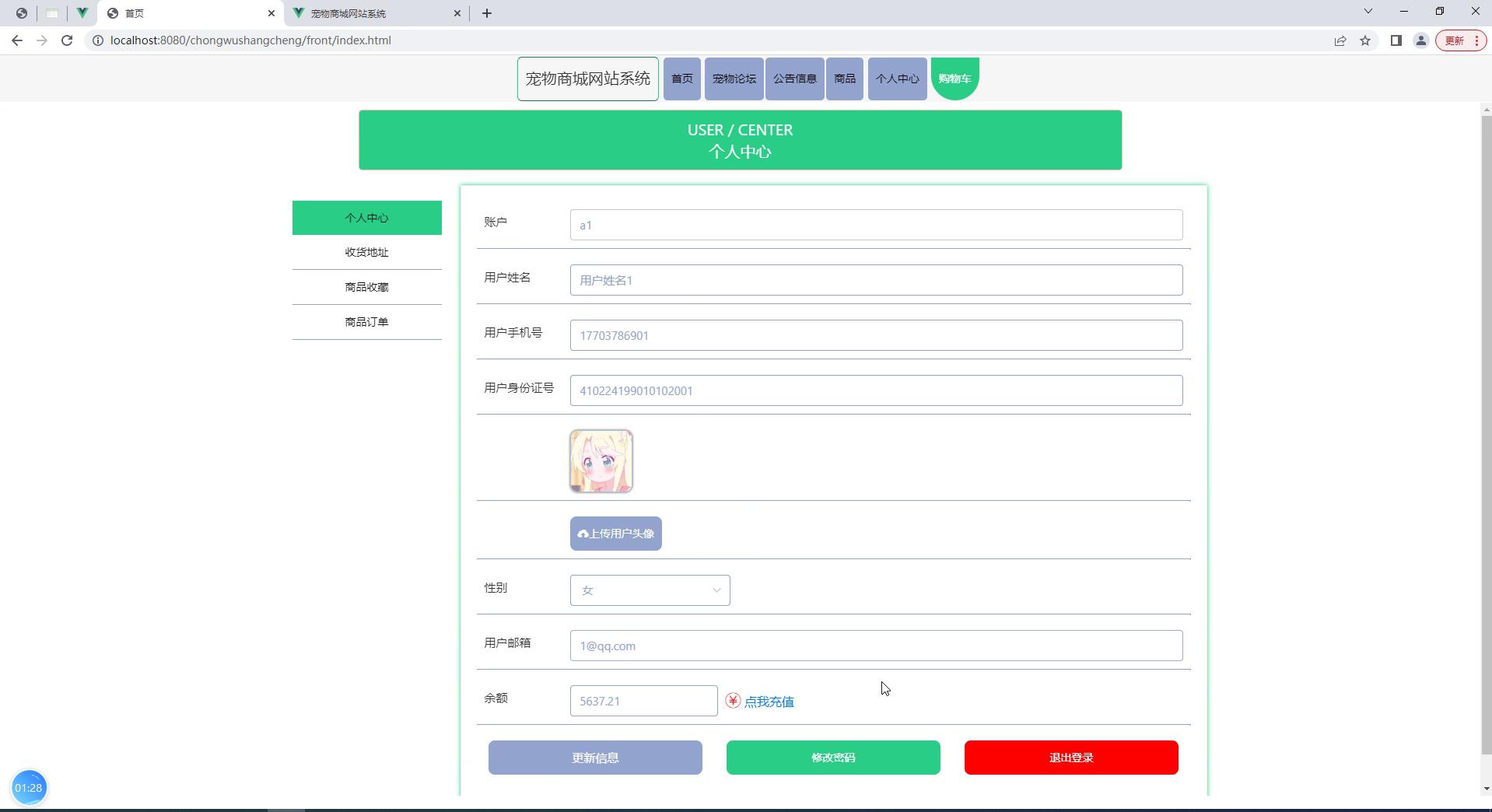Image resolution: width=1492 pixels, height=812 pixels.
Task: Click the 余额 balance field
Action: pyautogui.click(x=644, y=701)
